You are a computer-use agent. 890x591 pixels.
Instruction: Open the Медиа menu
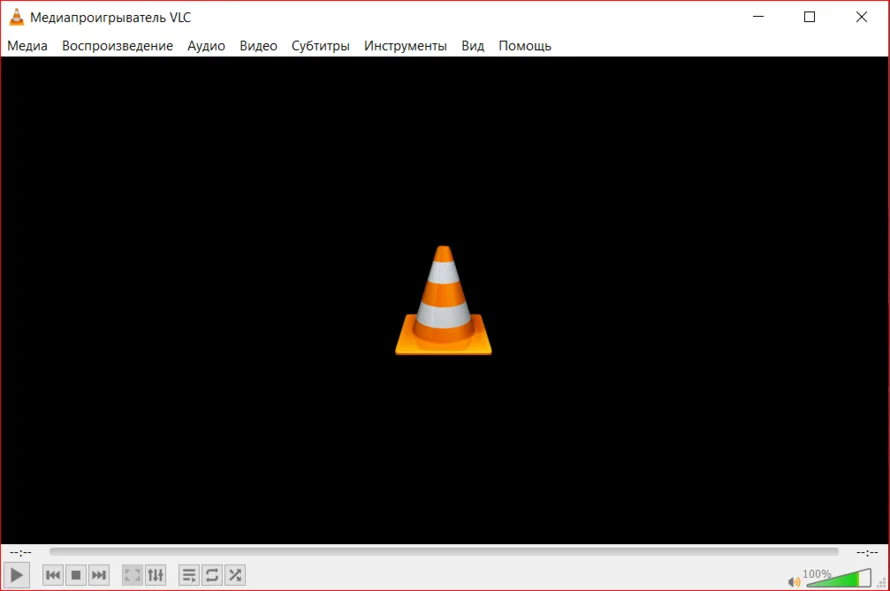click(x=27, y=46)
